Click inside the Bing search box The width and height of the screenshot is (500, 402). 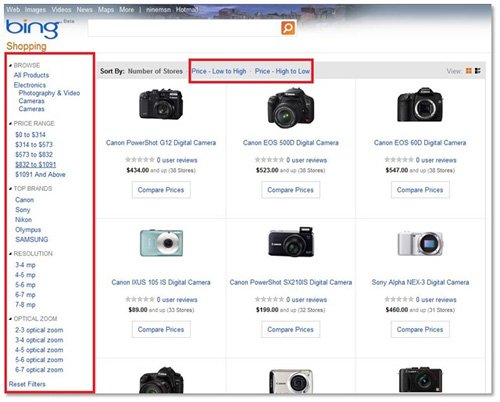(x=184, y=28)
